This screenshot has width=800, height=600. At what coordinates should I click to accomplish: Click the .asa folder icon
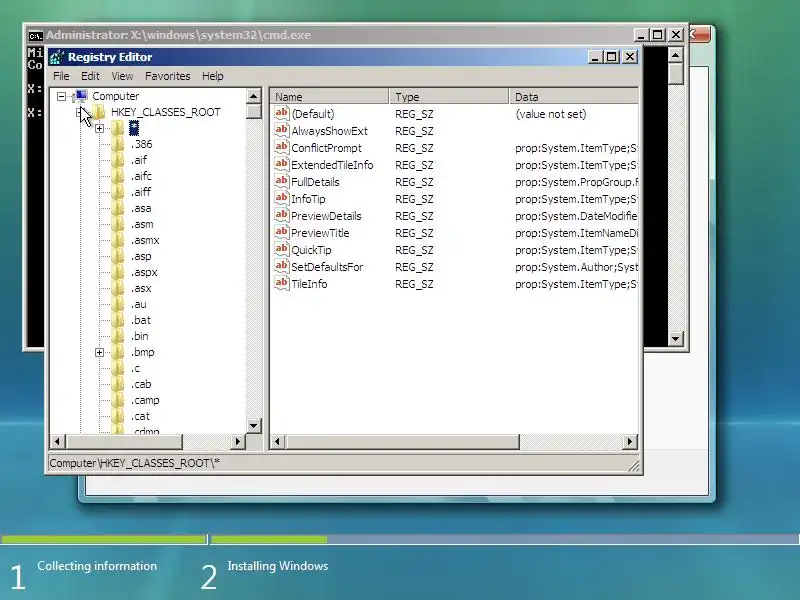(x=118, y=208)
